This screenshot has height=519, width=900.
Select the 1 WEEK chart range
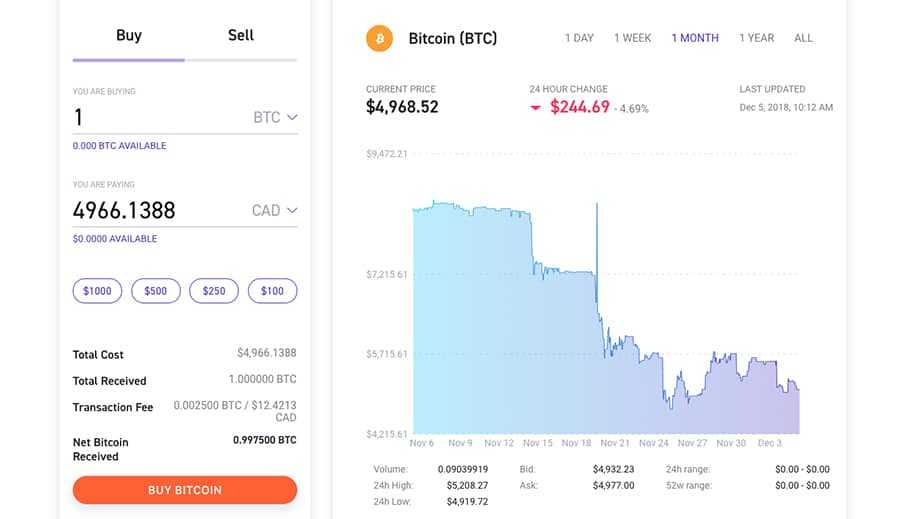633,38
